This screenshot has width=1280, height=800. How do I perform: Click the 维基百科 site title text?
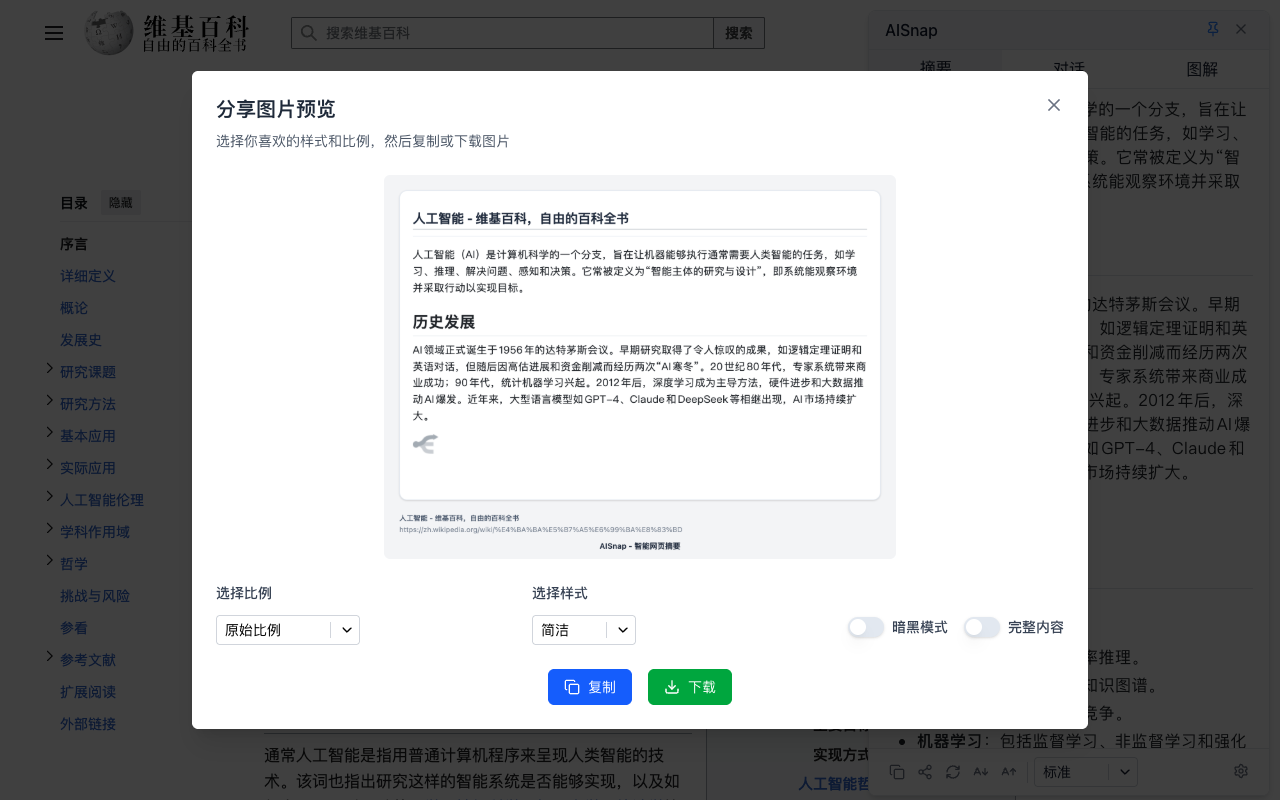[196, 25]
